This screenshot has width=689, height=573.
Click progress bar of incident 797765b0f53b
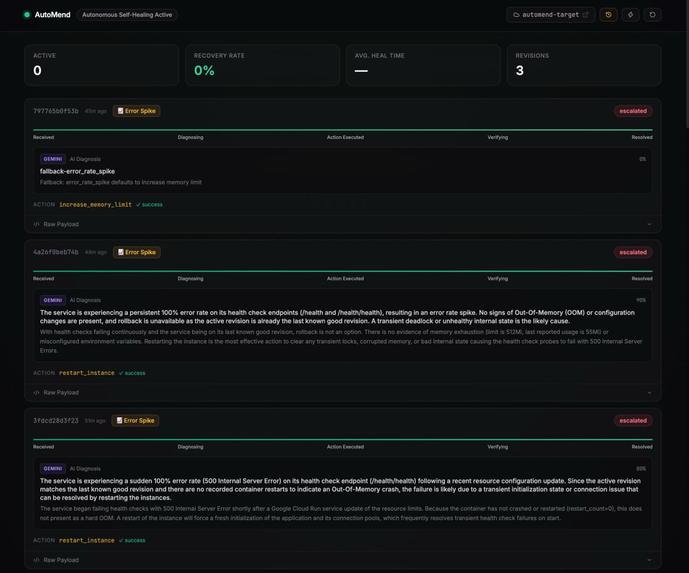[x=343, y=130]
